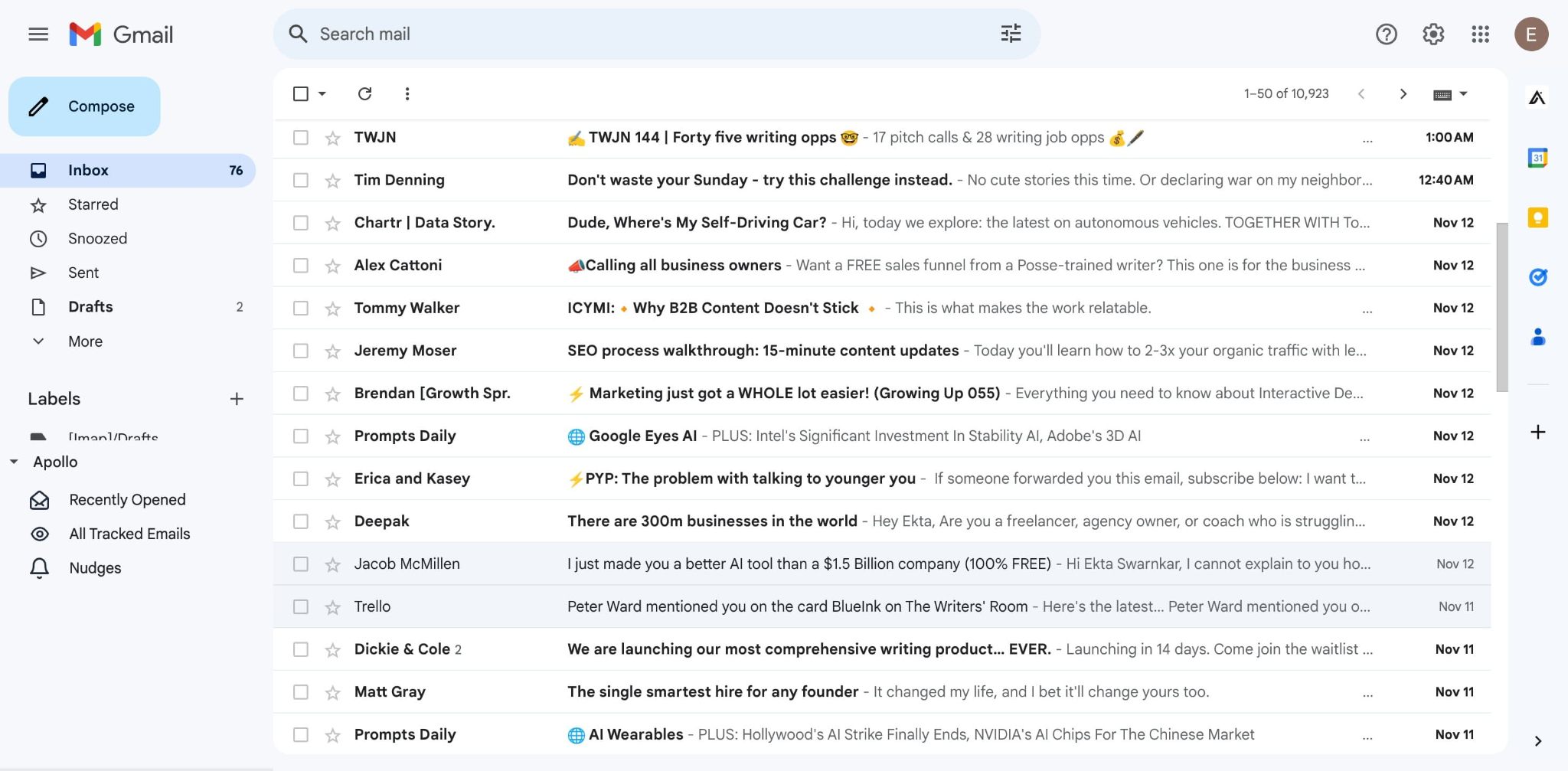Open the Jeremy Moser SEO walkthrough email
Viewport: 1568px width, 771px height.
click(x=762, y=350)
